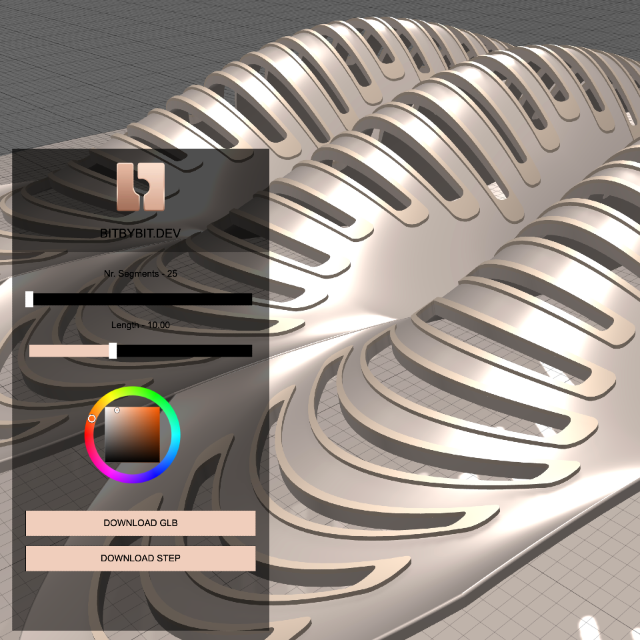This screenshot has height=640, width=640.
Task: Click the Nr. Segments slider handle
Action: 29,299
